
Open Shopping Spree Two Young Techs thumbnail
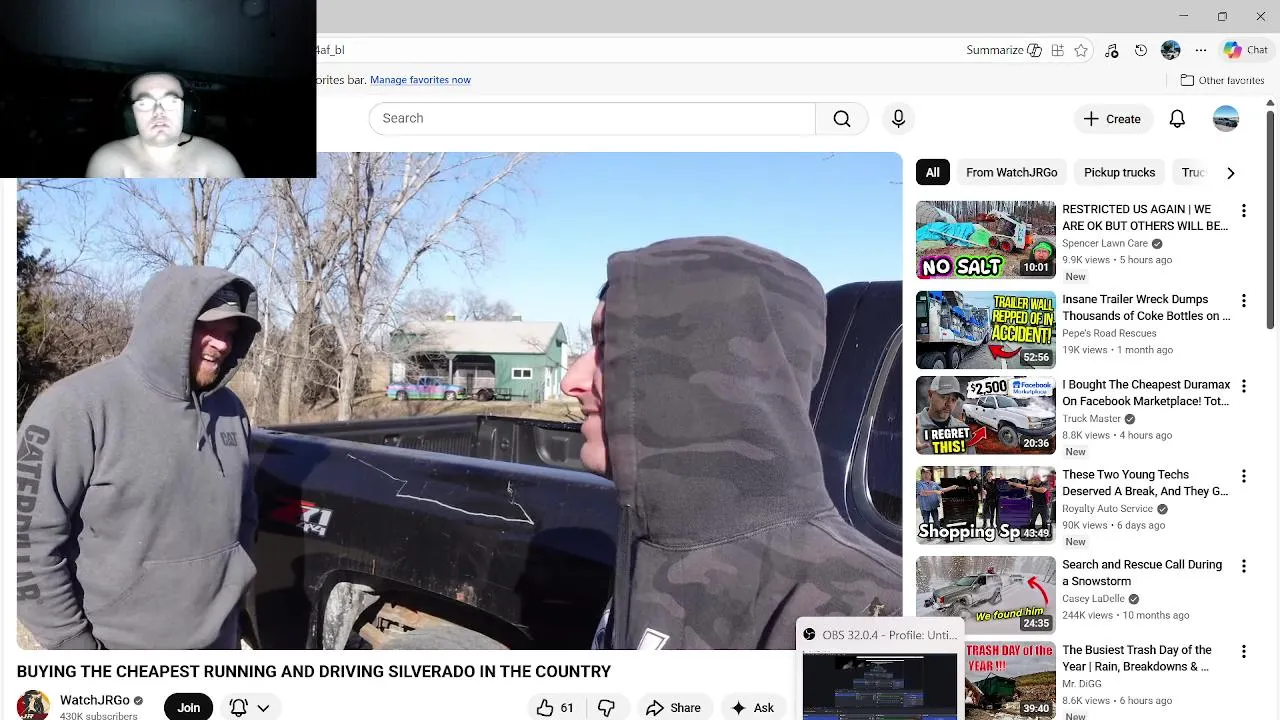click(x=986, y=505)
